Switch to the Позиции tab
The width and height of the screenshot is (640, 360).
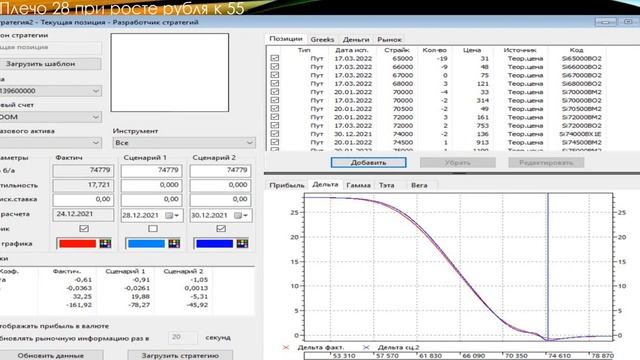tap(286, 39)
